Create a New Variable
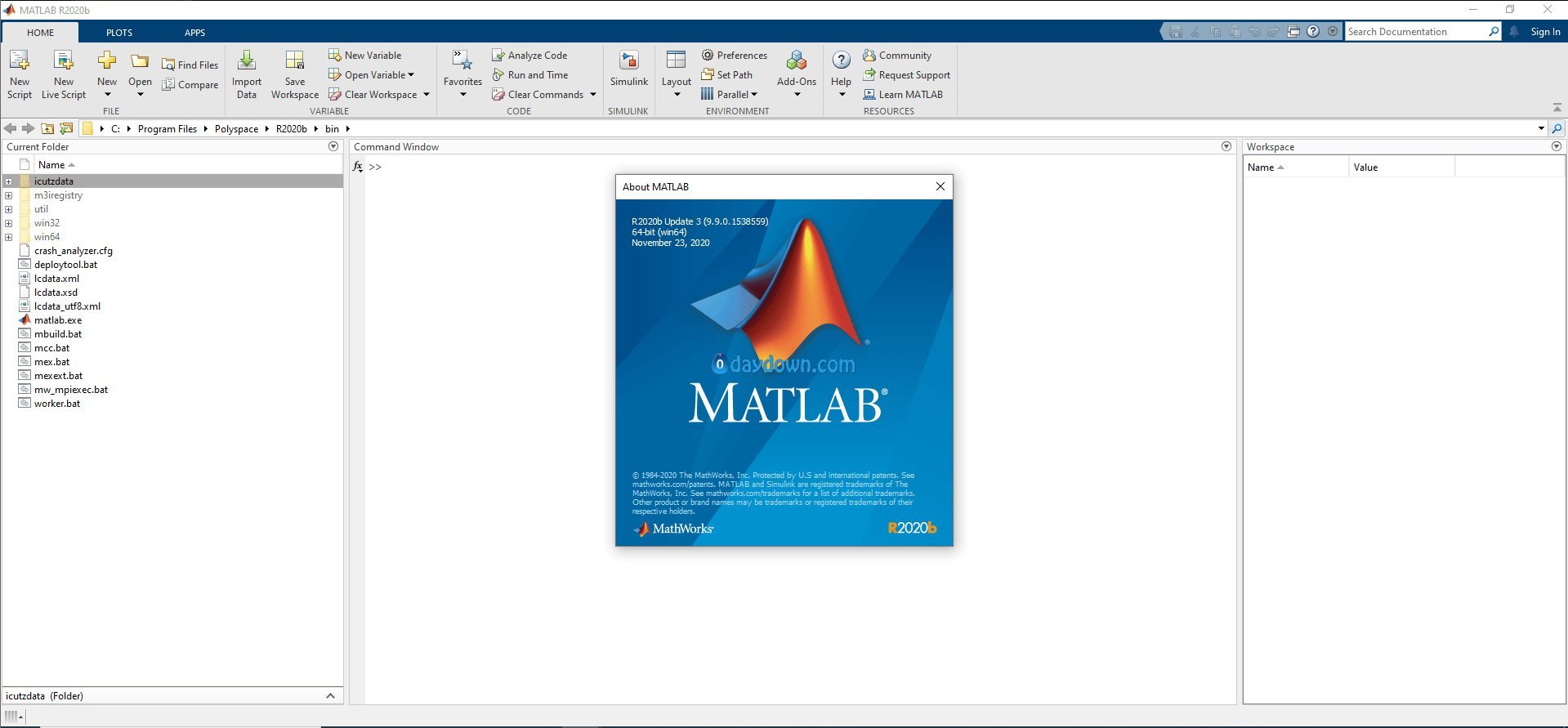Screen dimensions: 1568x728 pos(365,55)
